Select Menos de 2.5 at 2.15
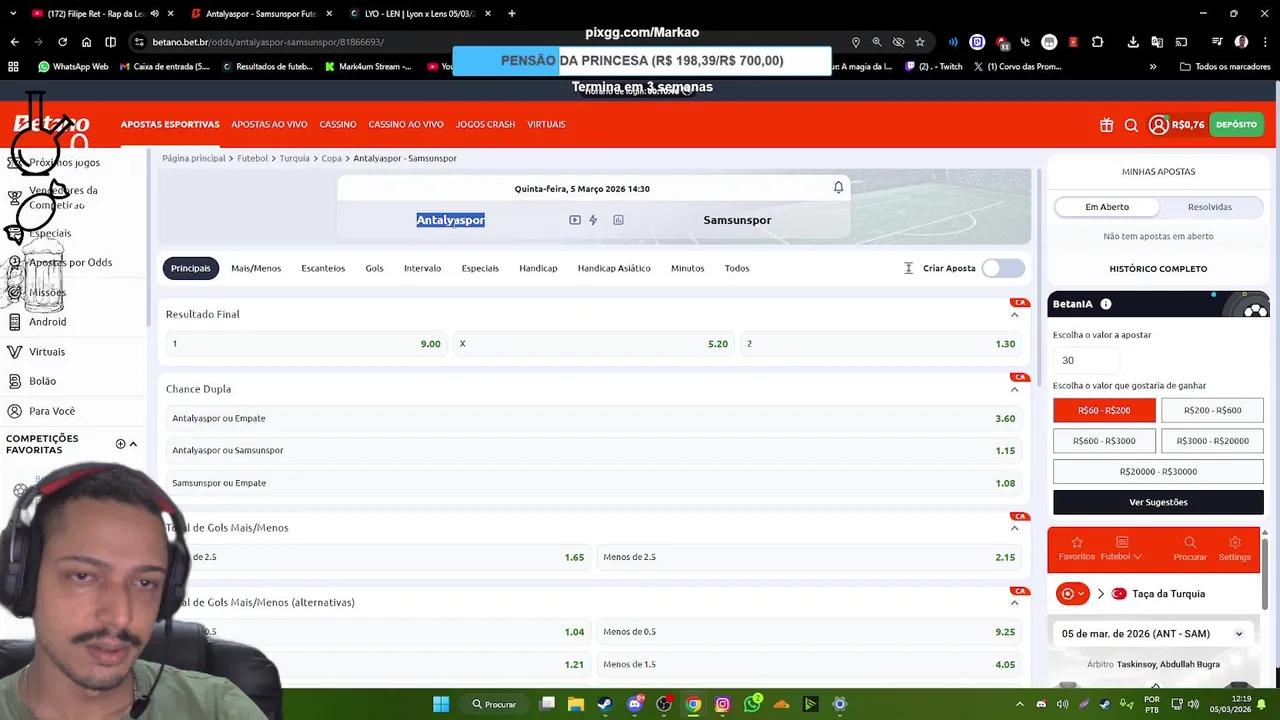1280x720 pixels. 809,557
